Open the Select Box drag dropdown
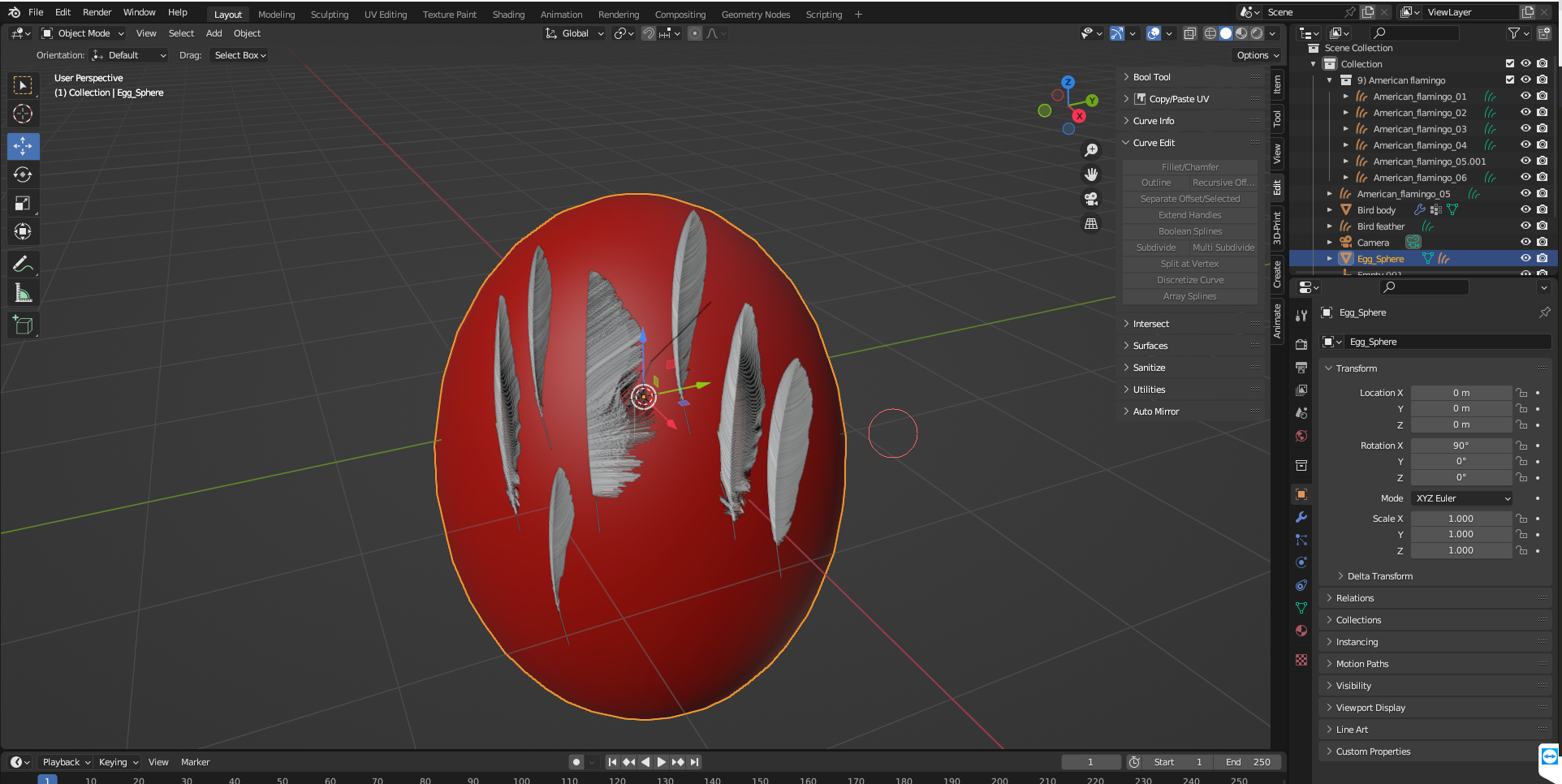 (x=239, y=55)
